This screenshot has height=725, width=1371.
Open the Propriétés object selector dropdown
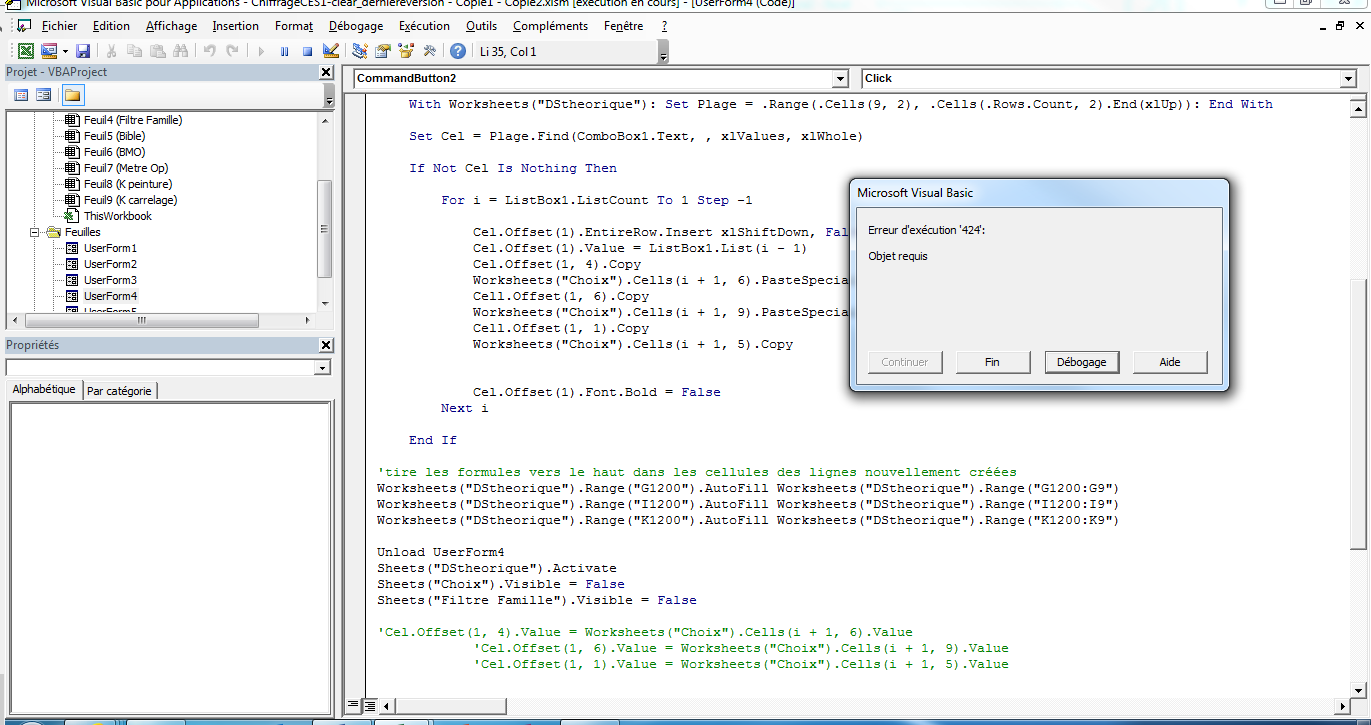322,368
